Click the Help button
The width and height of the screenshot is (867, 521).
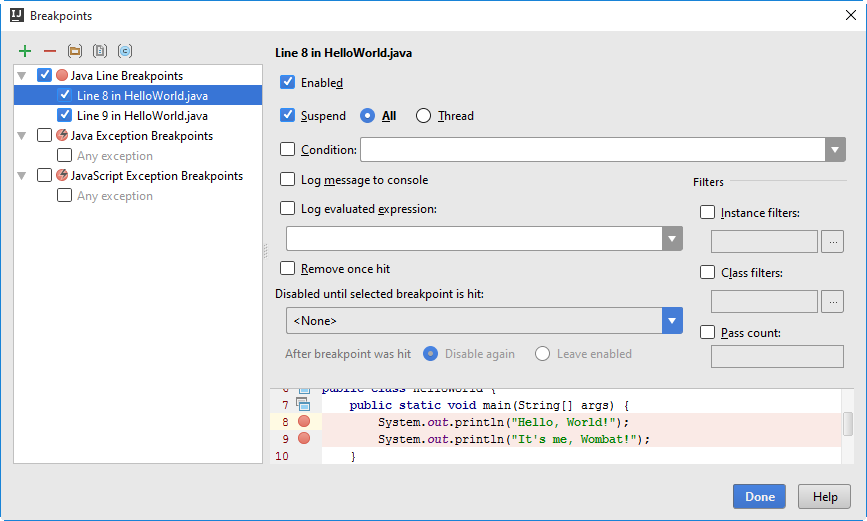tap(824, 497)
